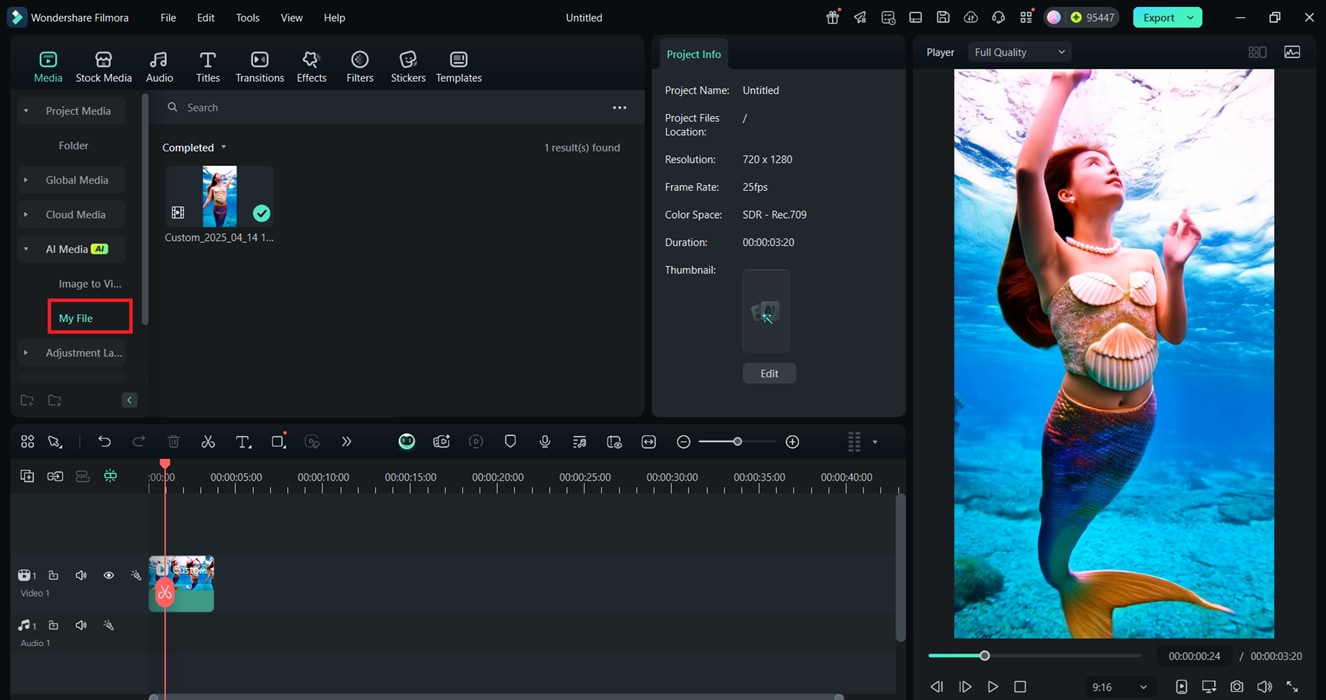Mute the Video 1 track

(81, 575)
